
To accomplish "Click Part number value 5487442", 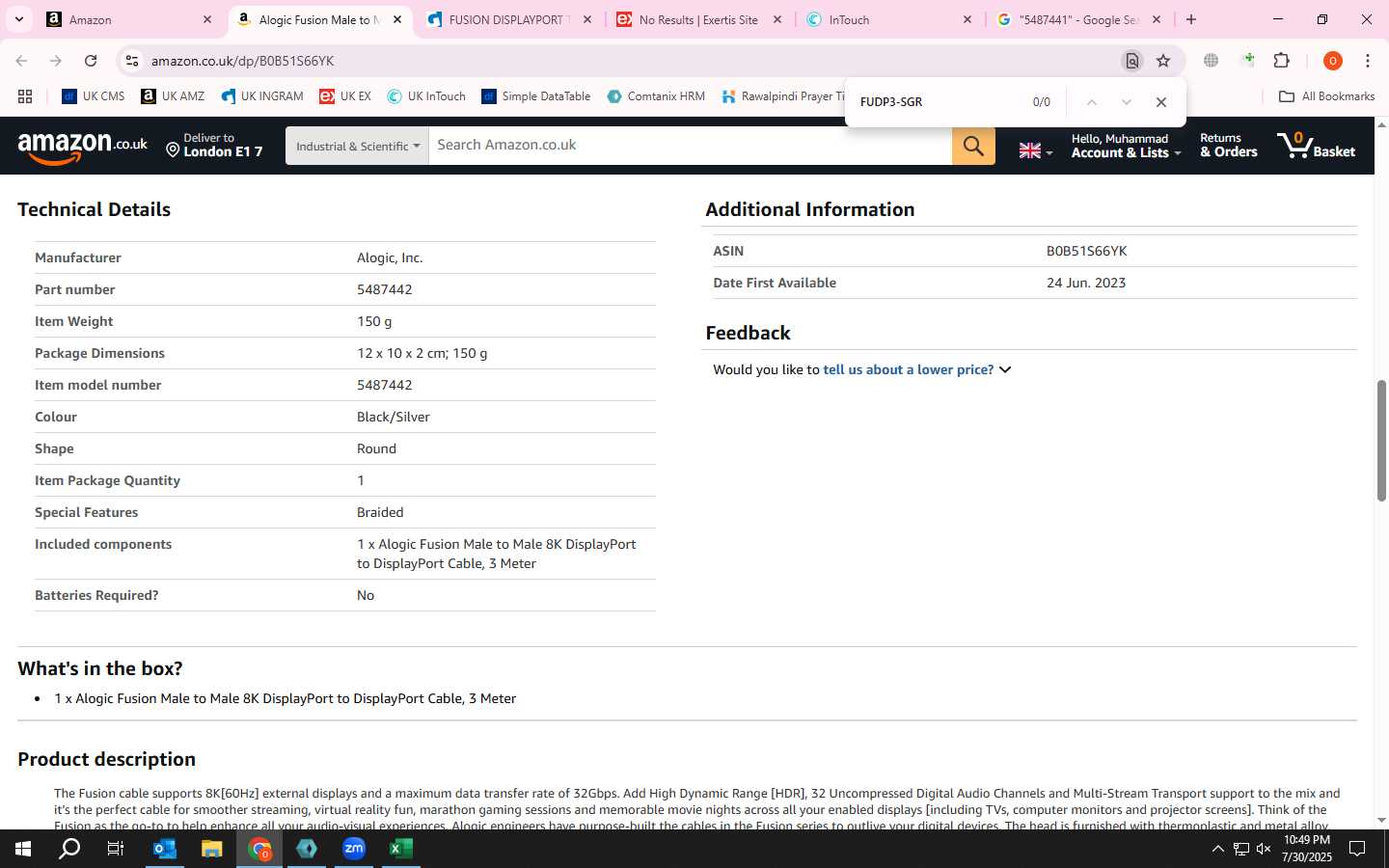I will 385,289.
